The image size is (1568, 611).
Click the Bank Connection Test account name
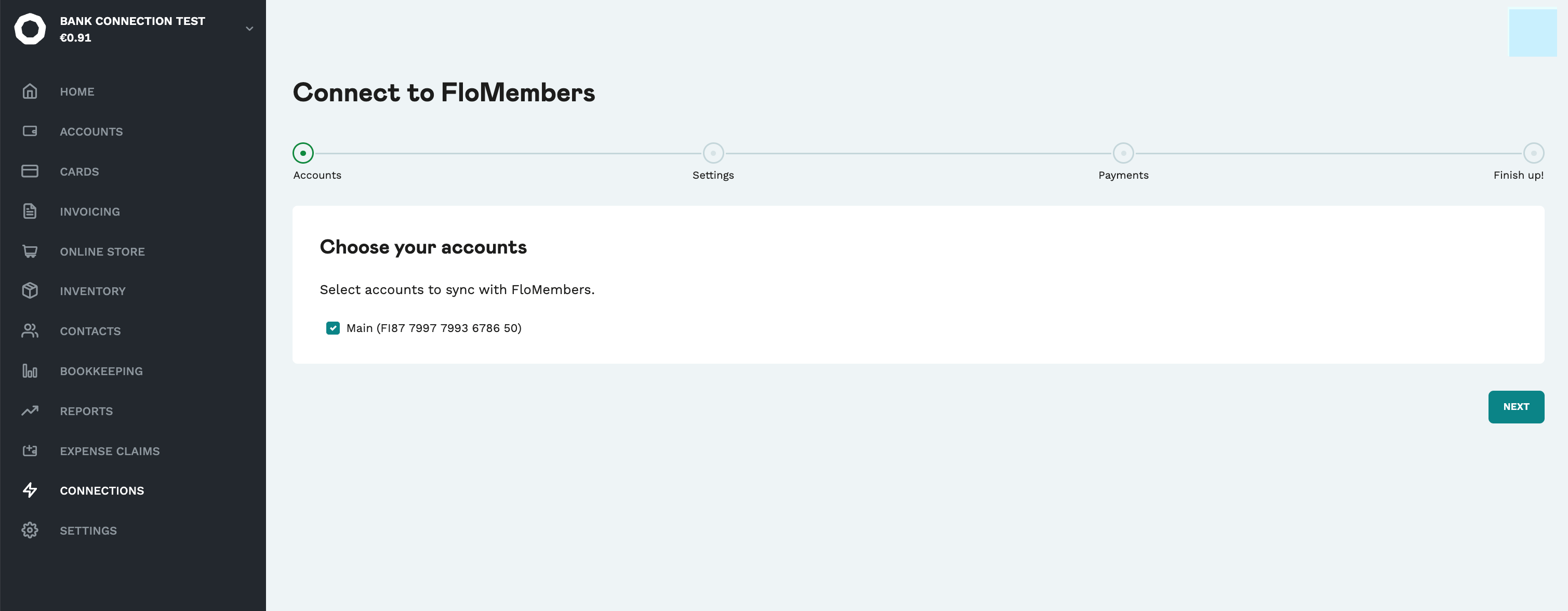(x=132, y=21)
